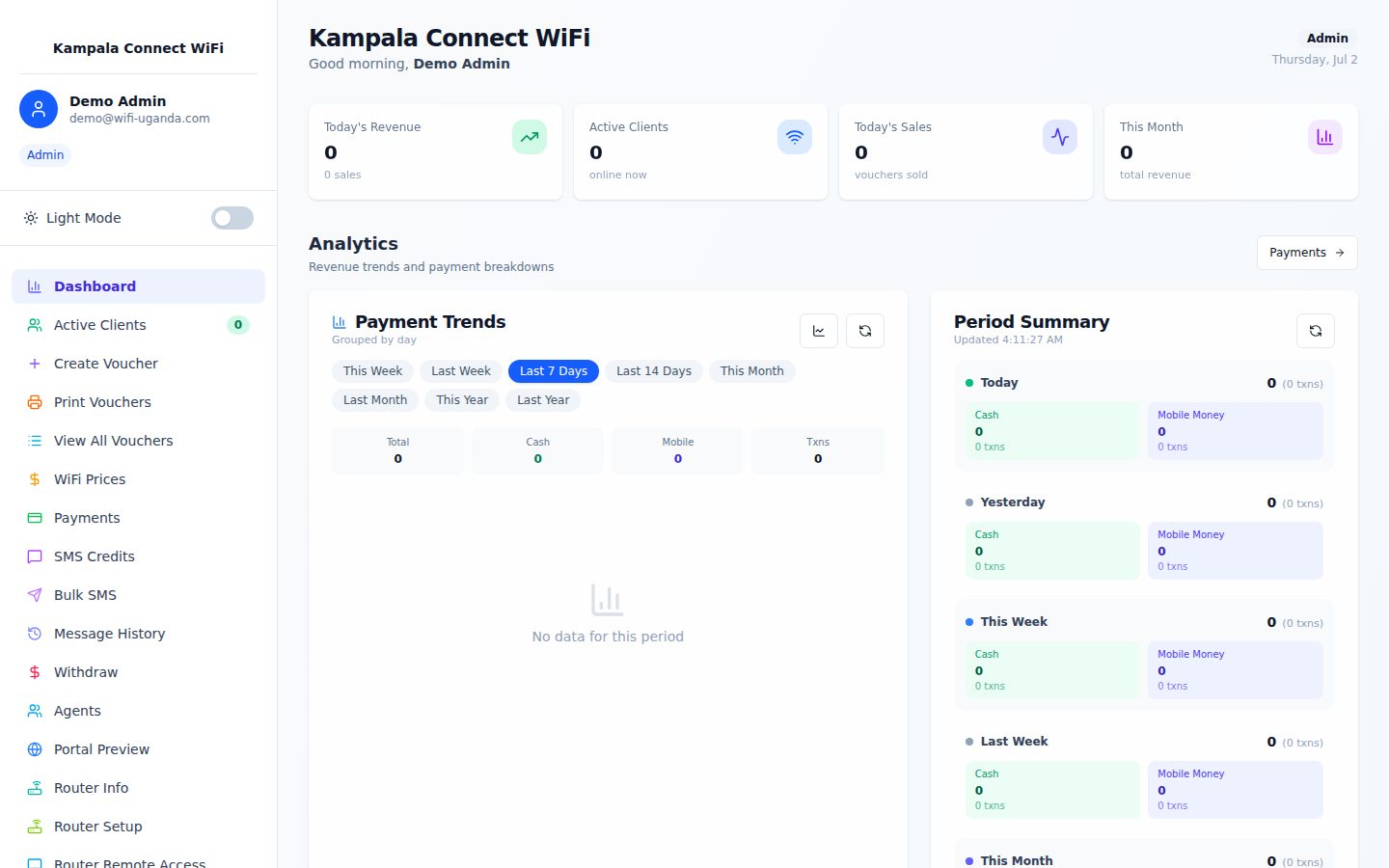This screenshot has width=1389, height=868.
Task: Click the Last Week Cash summary tile
Action: click(1052, 790)
